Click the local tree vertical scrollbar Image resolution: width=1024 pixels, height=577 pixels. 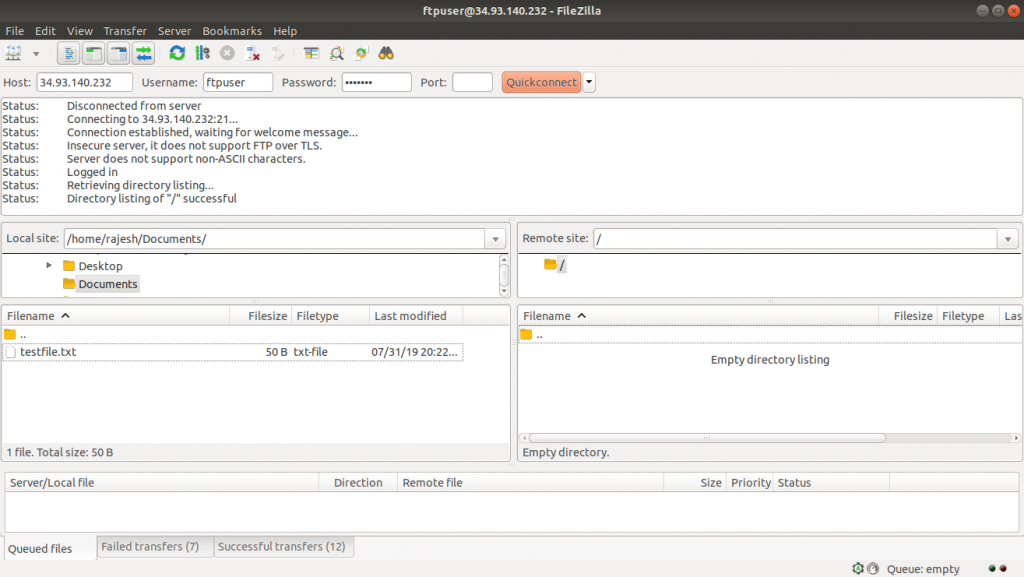504,275
